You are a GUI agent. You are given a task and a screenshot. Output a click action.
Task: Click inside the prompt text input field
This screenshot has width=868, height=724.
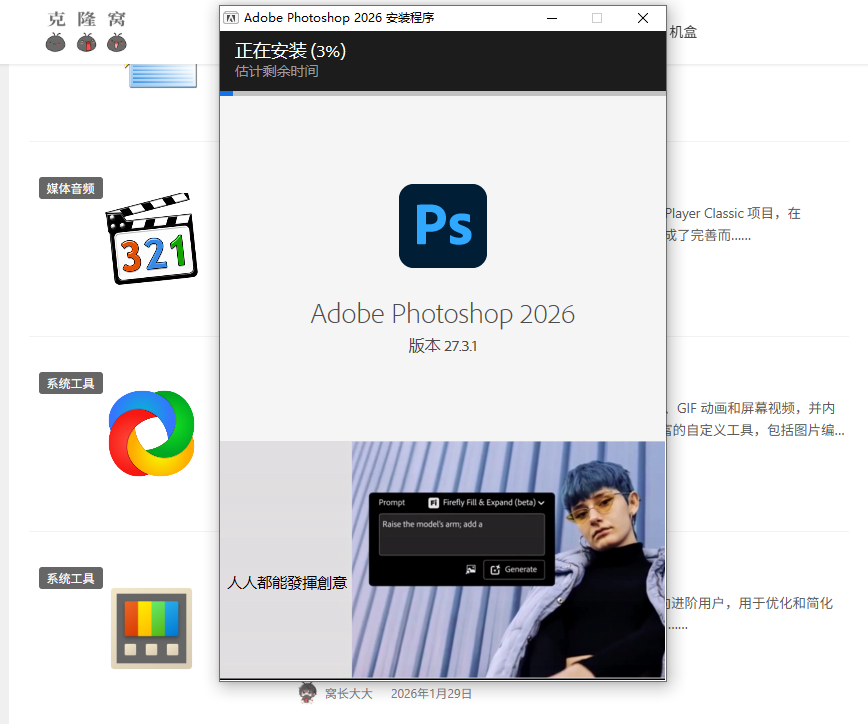[x=460, y=535]
